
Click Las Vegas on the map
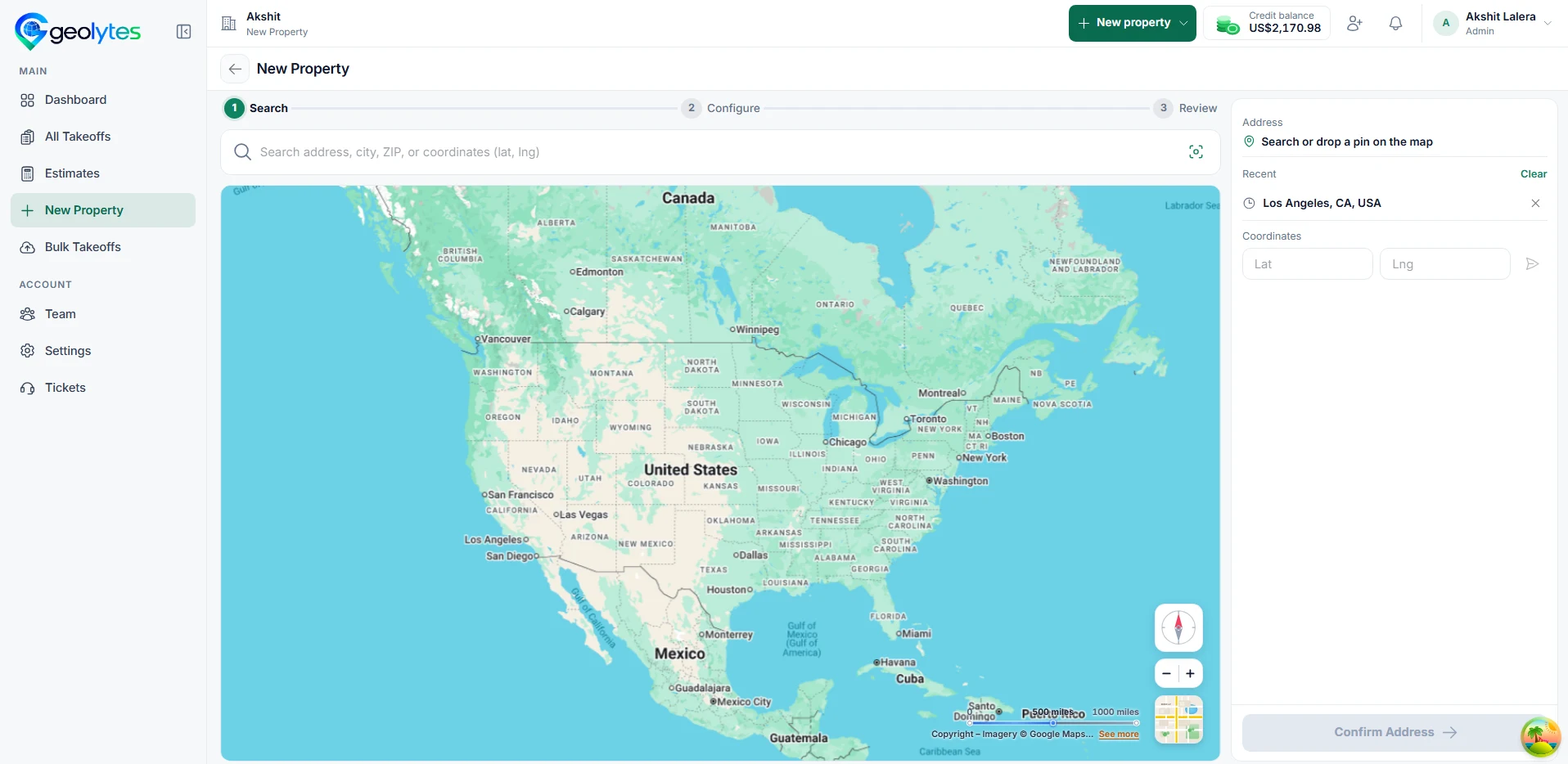581,515
